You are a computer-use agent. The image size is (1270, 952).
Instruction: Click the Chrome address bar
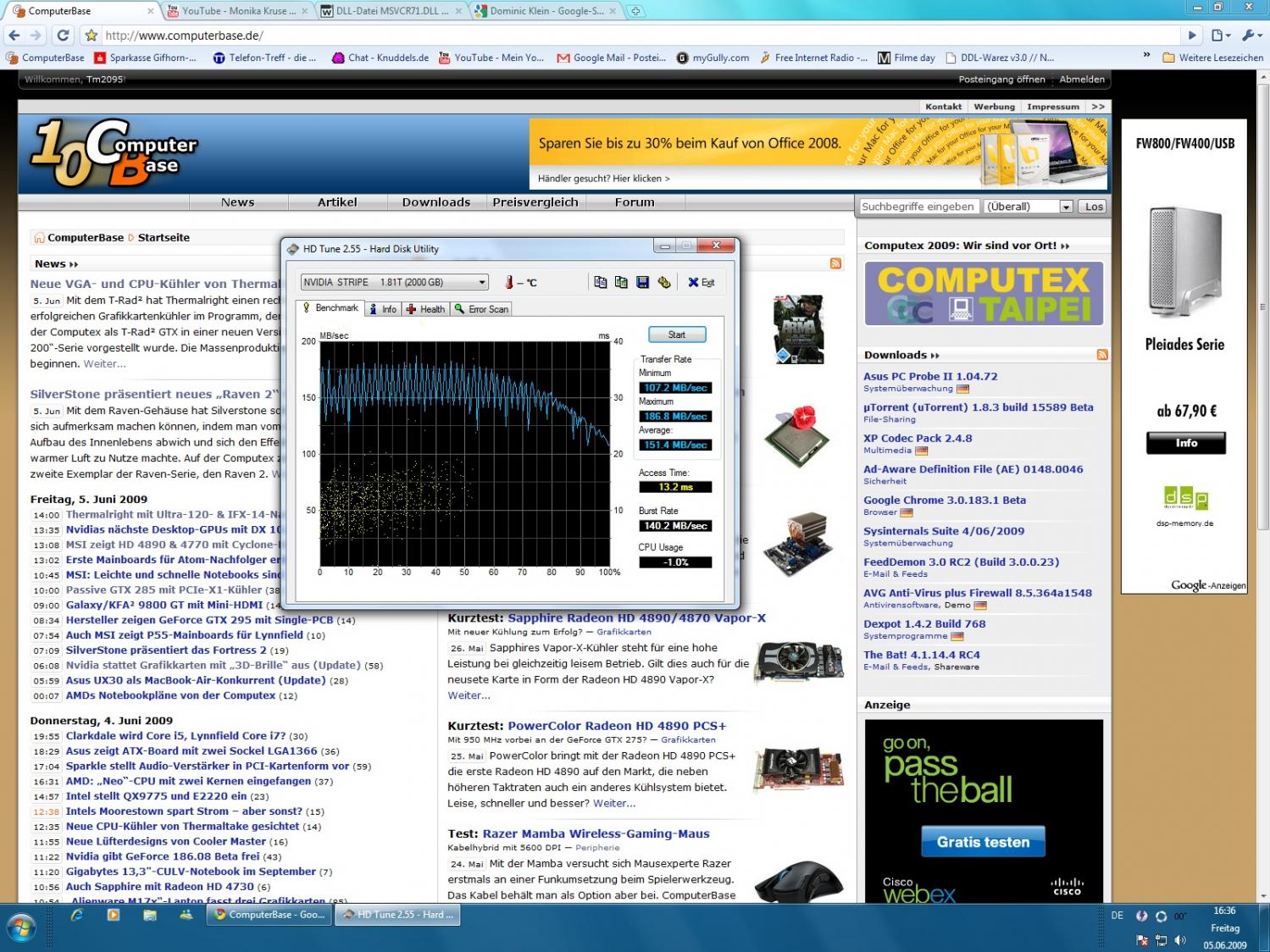[641, 36]
